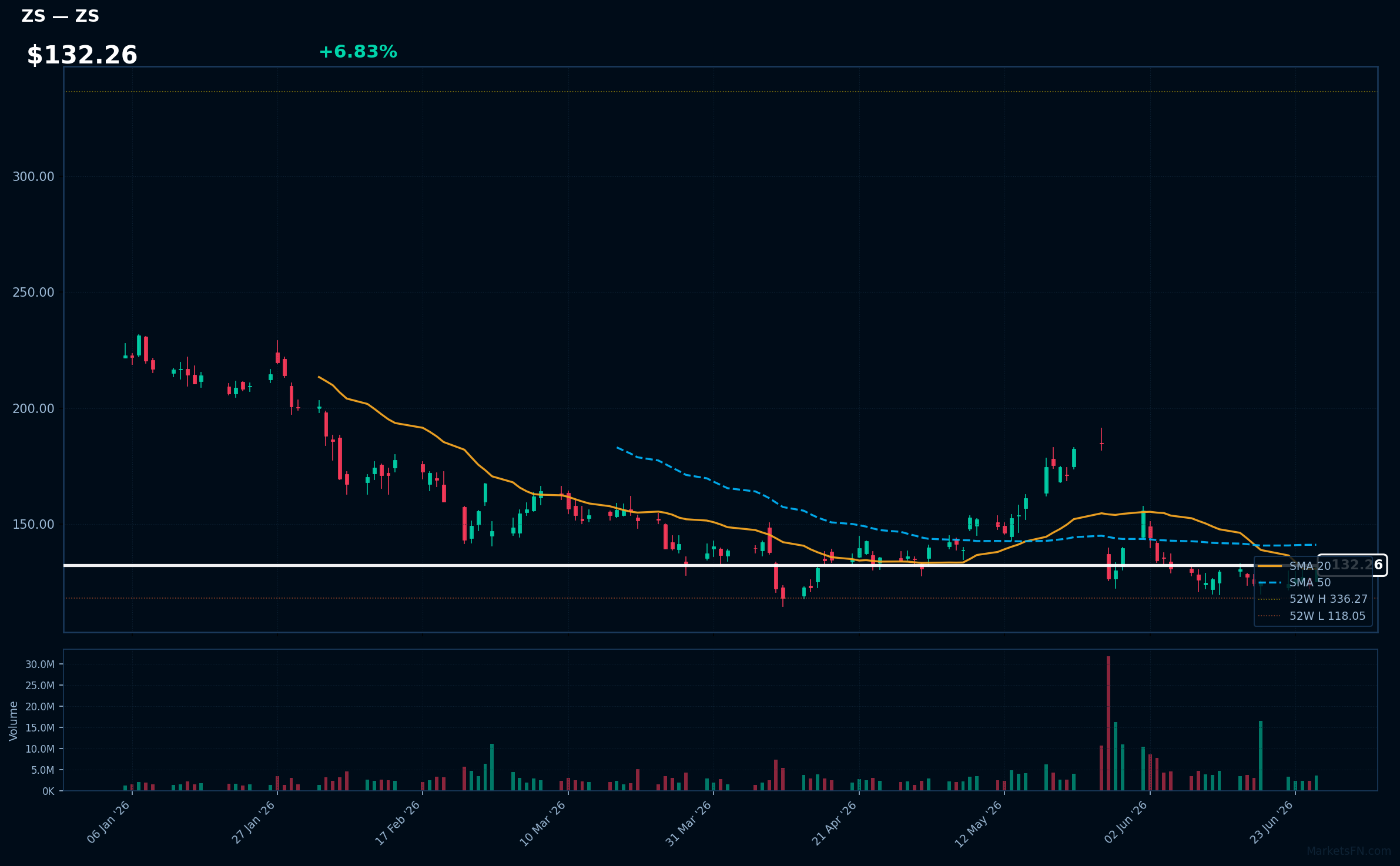Click the 25.0M volume axis label

[x=40, y=686]
